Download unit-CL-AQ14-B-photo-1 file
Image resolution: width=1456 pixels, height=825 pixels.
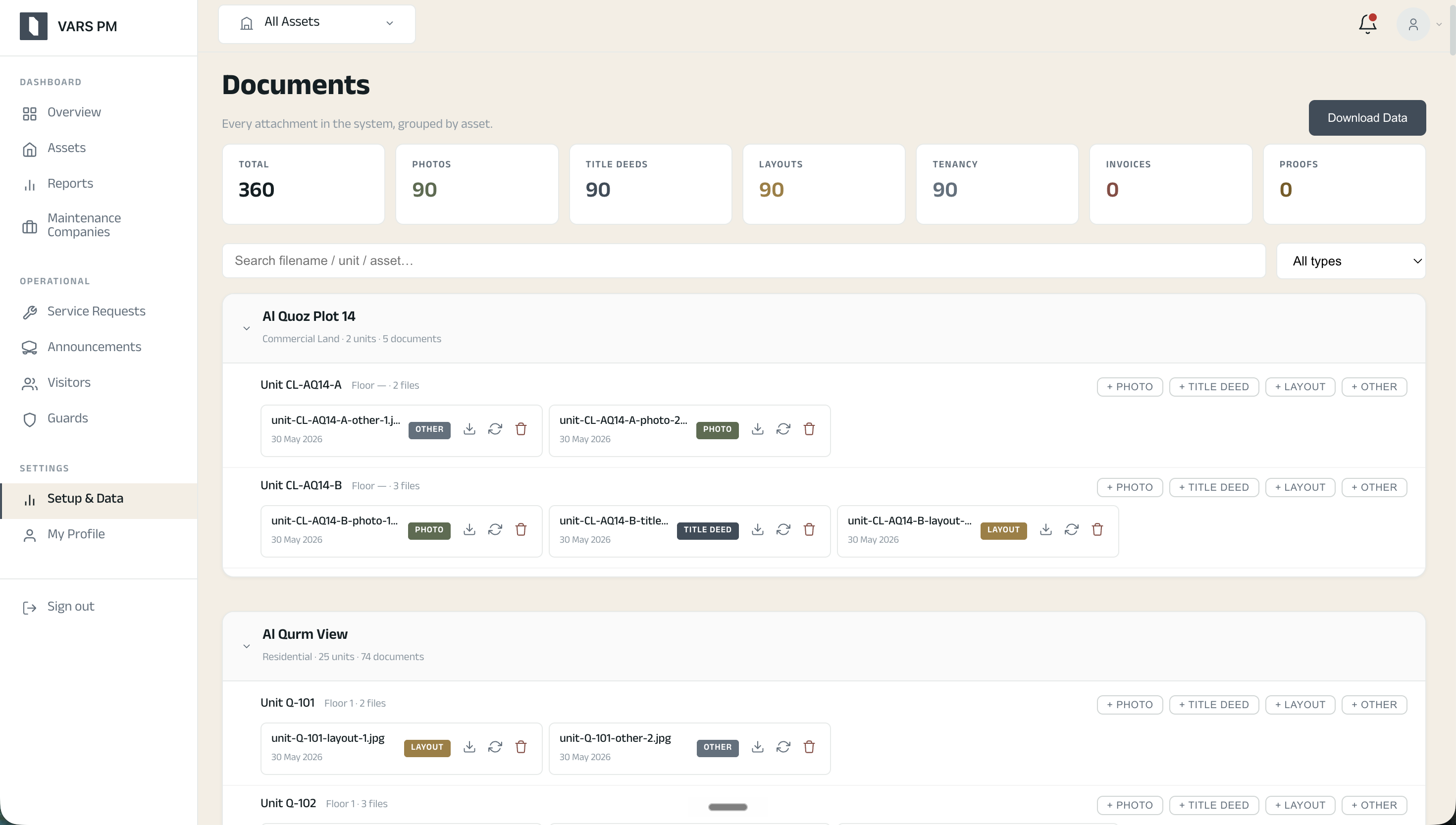pos(469,529)
